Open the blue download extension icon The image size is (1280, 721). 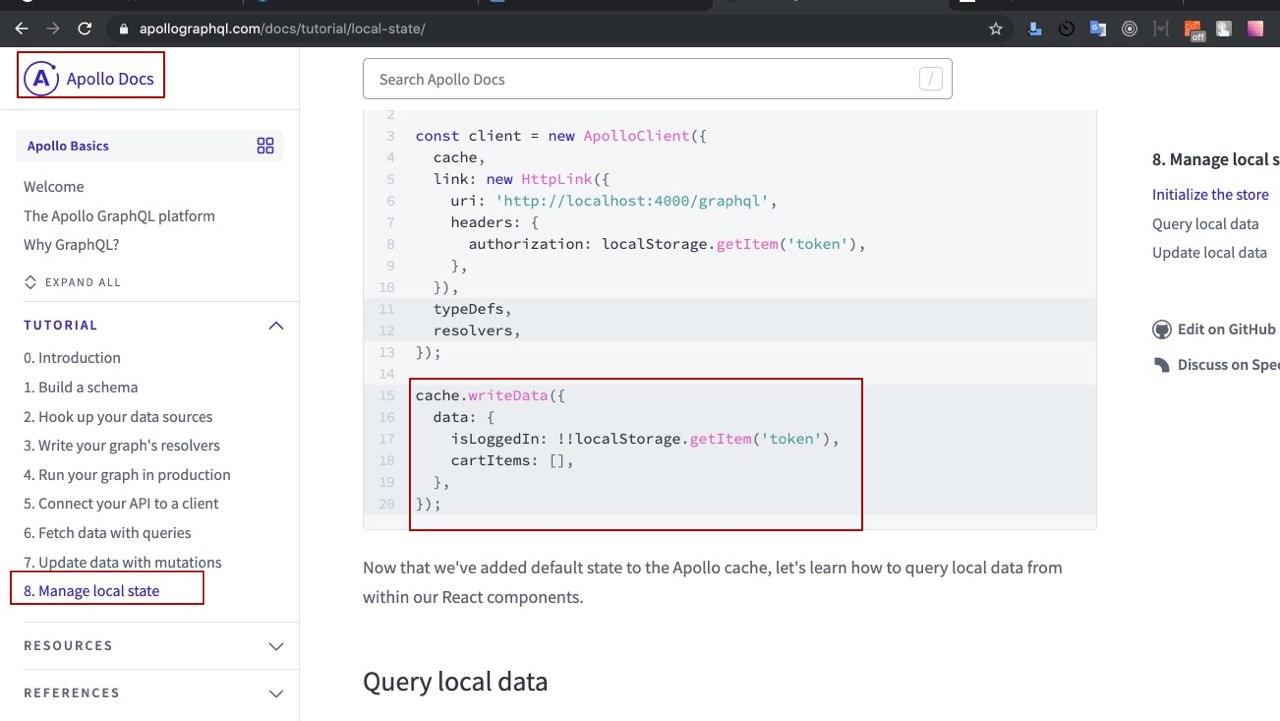click(x=1035, y=29)
